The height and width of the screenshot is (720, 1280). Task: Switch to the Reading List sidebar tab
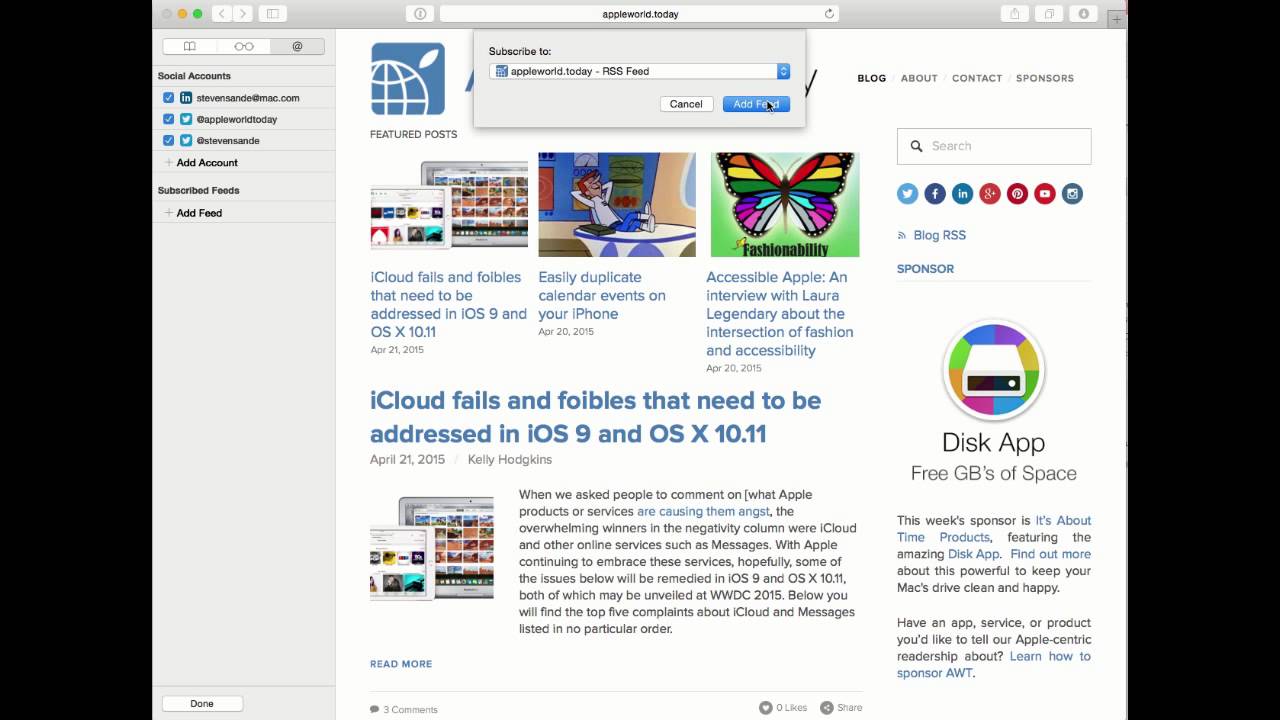tap(244, 46)
